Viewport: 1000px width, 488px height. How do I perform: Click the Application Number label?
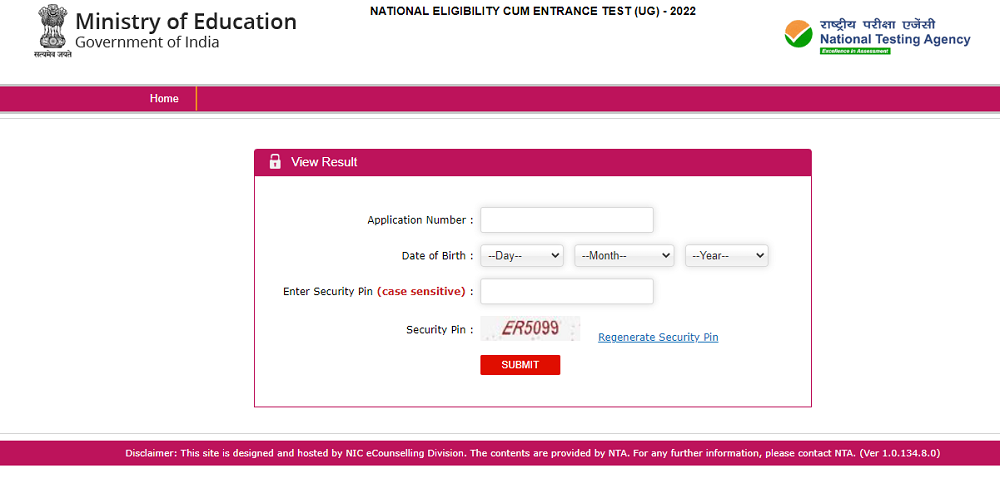pyautogui.click(x=420, y=220)
